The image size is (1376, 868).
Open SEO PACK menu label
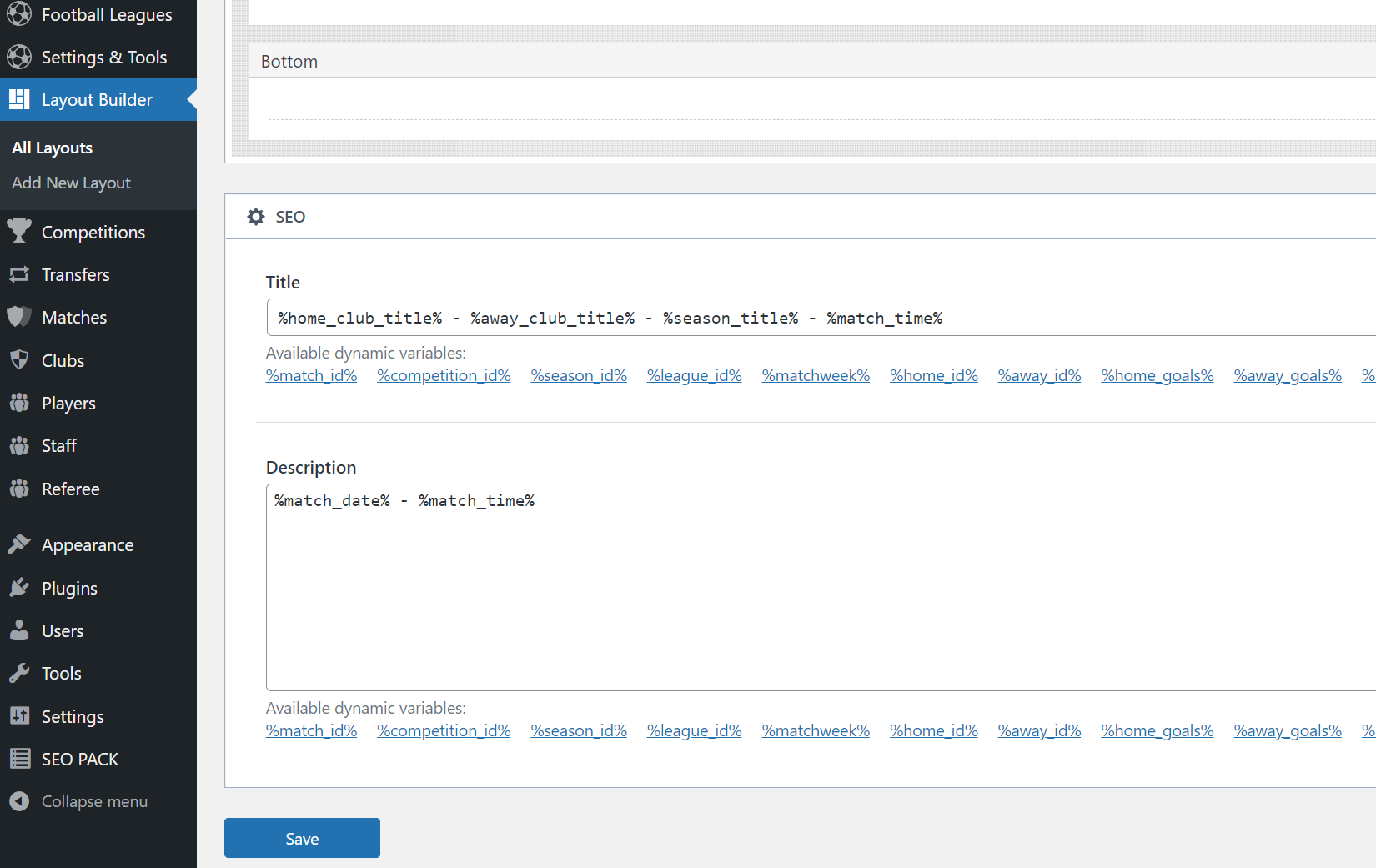coord(80,759)
